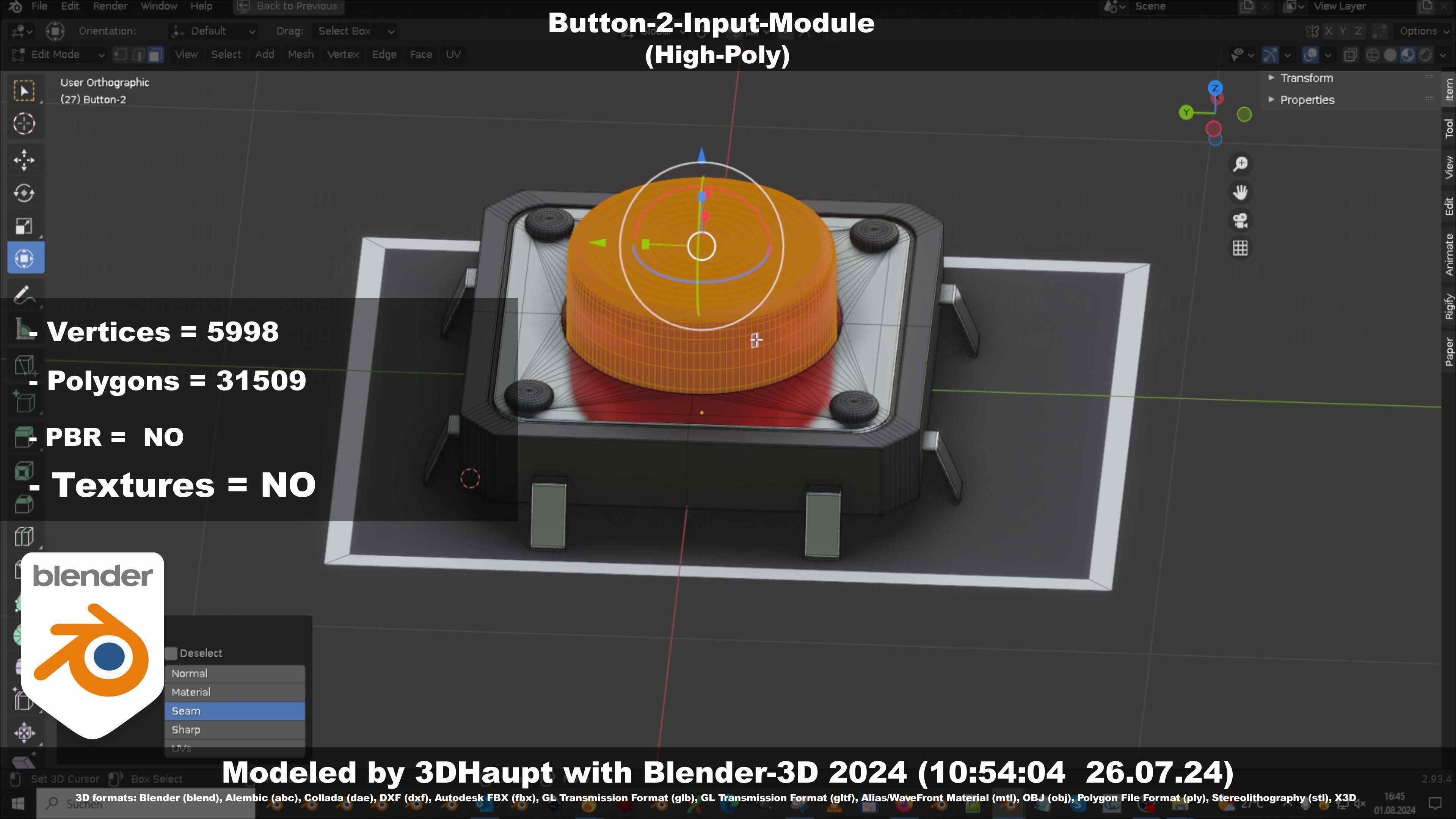Image resolution: width=1456 pixels, height=819 pixels.
Task: Select edge select mode
Action: pos(138,55)
